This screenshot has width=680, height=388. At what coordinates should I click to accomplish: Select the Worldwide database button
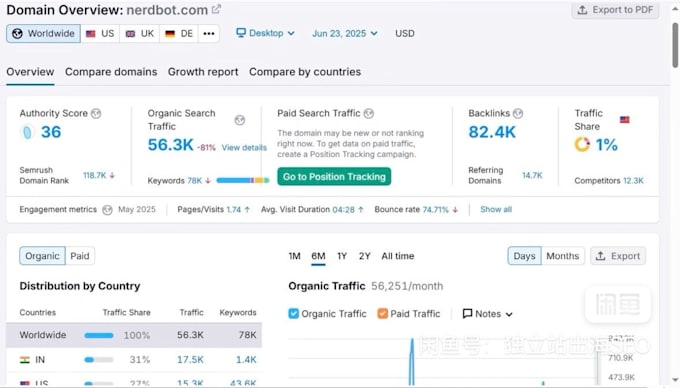pyautogui.click(x=43, y=33)
